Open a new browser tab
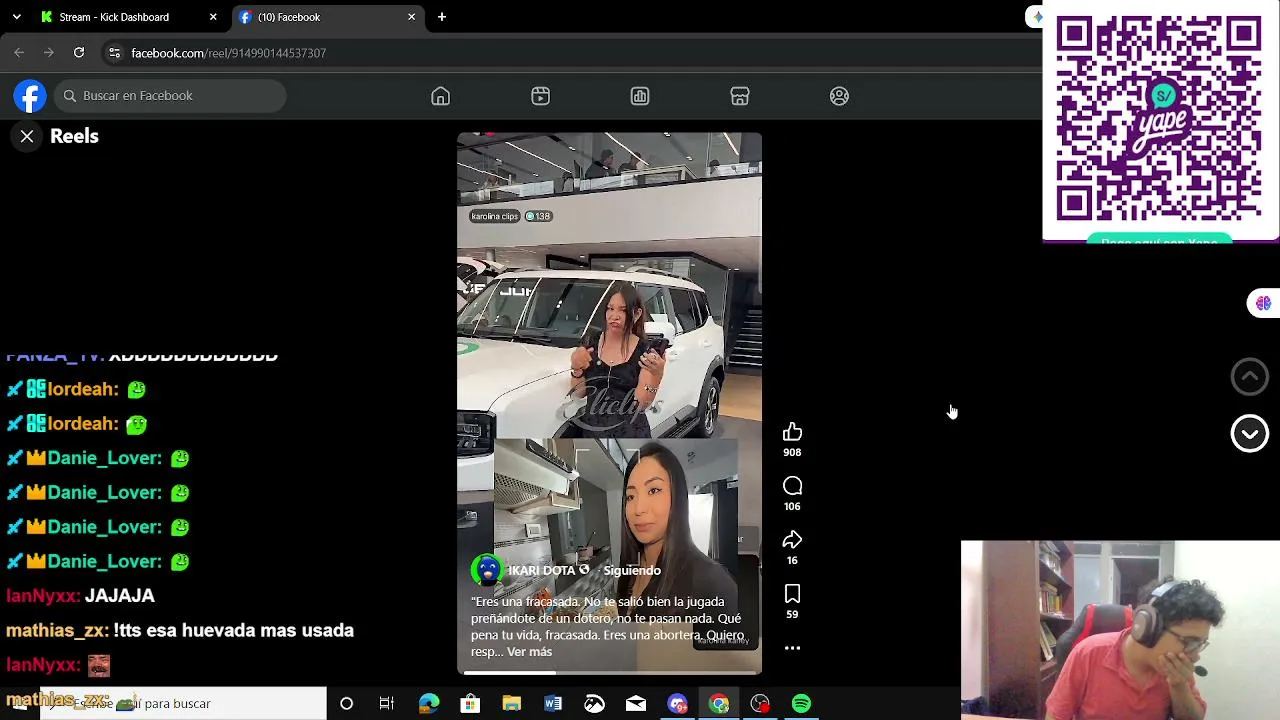1280x720 pixels. tap(442, 17)
